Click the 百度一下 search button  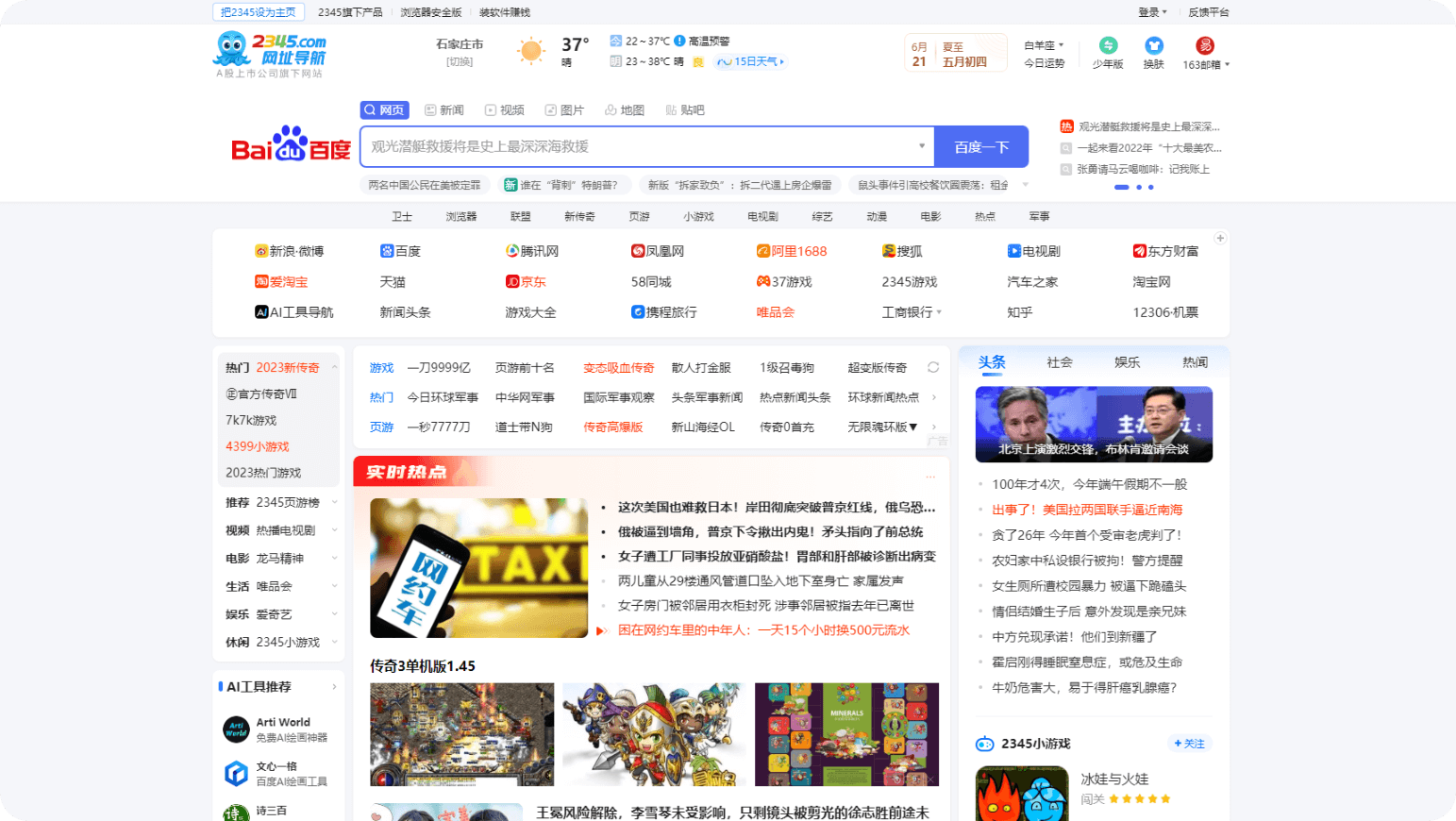point(981,146)
